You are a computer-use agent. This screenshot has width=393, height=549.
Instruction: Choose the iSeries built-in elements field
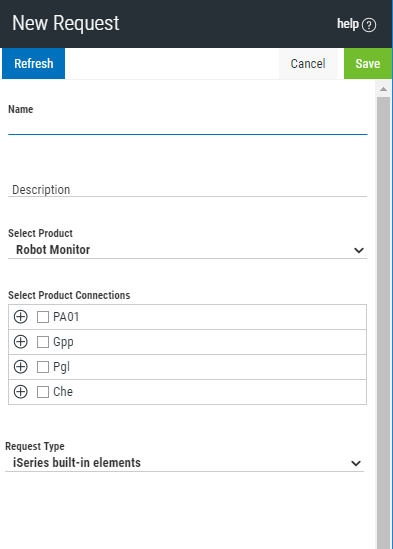[x=185, y=463]
